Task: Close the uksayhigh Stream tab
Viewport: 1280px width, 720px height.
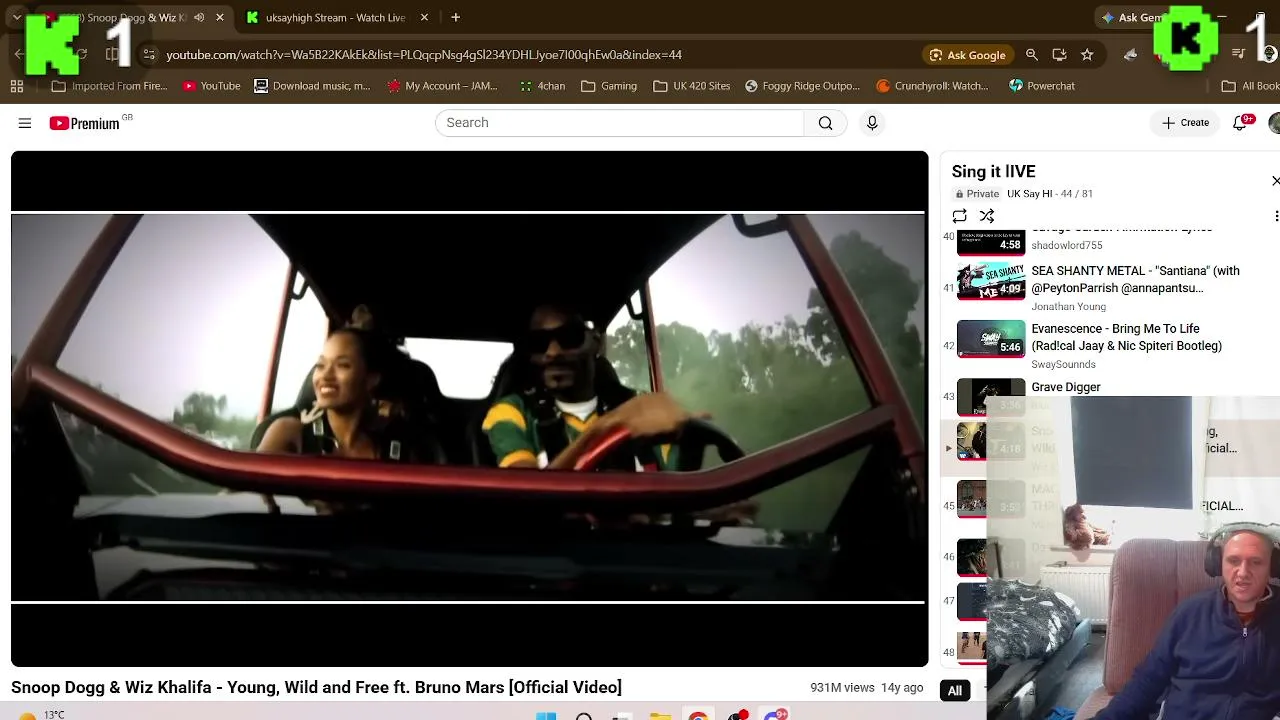Action: coord(424,18)
